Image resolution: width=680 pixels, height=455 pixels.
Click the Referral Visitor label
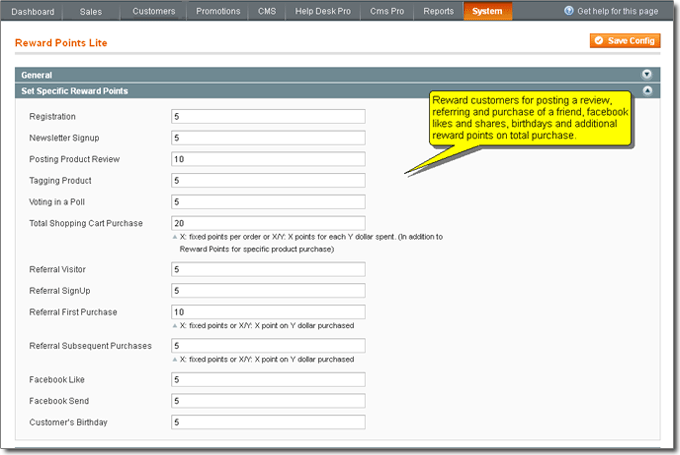click(x=57, y=269)
